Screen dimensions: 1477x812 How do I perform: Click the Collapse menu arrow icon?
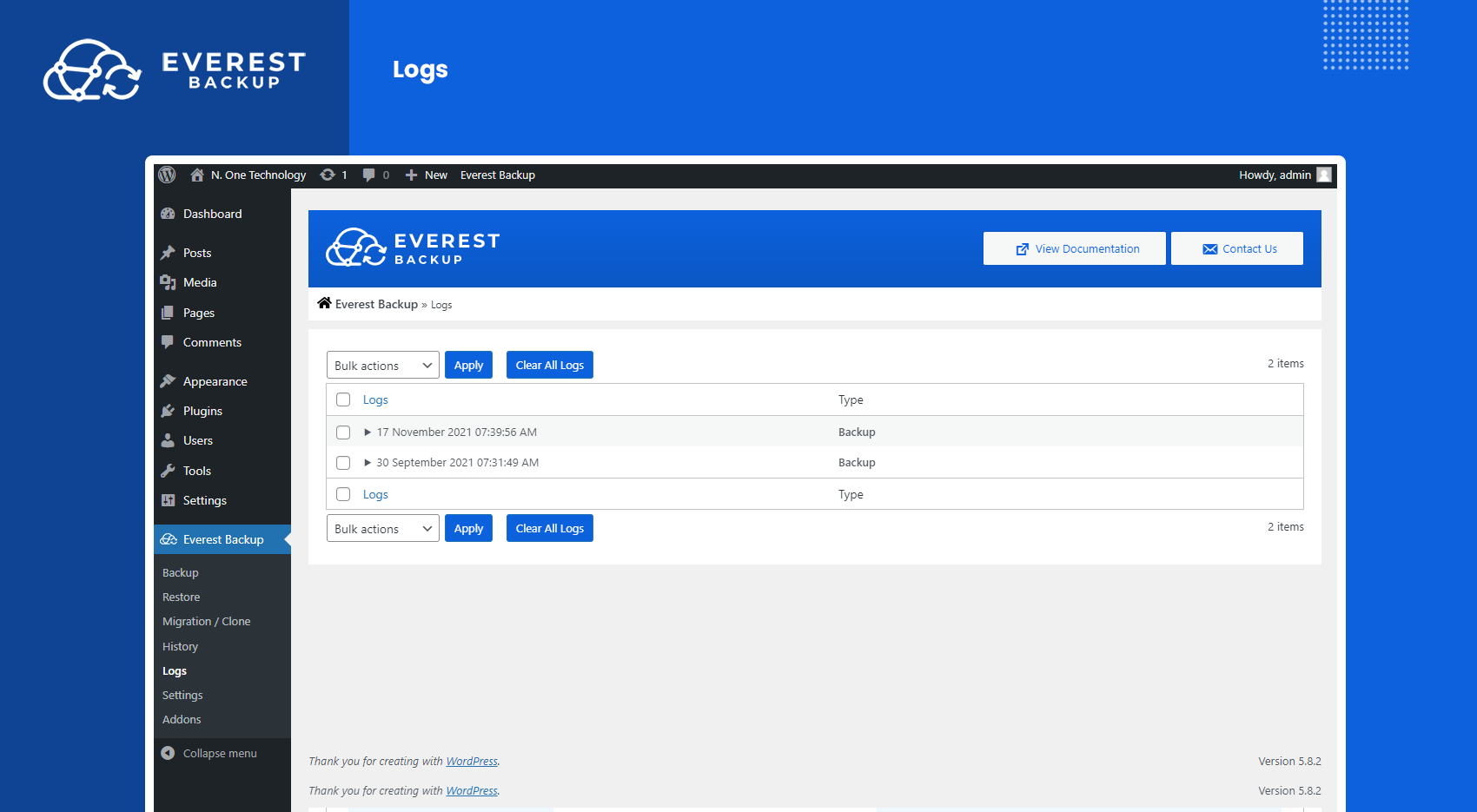[x=168, y=753]
